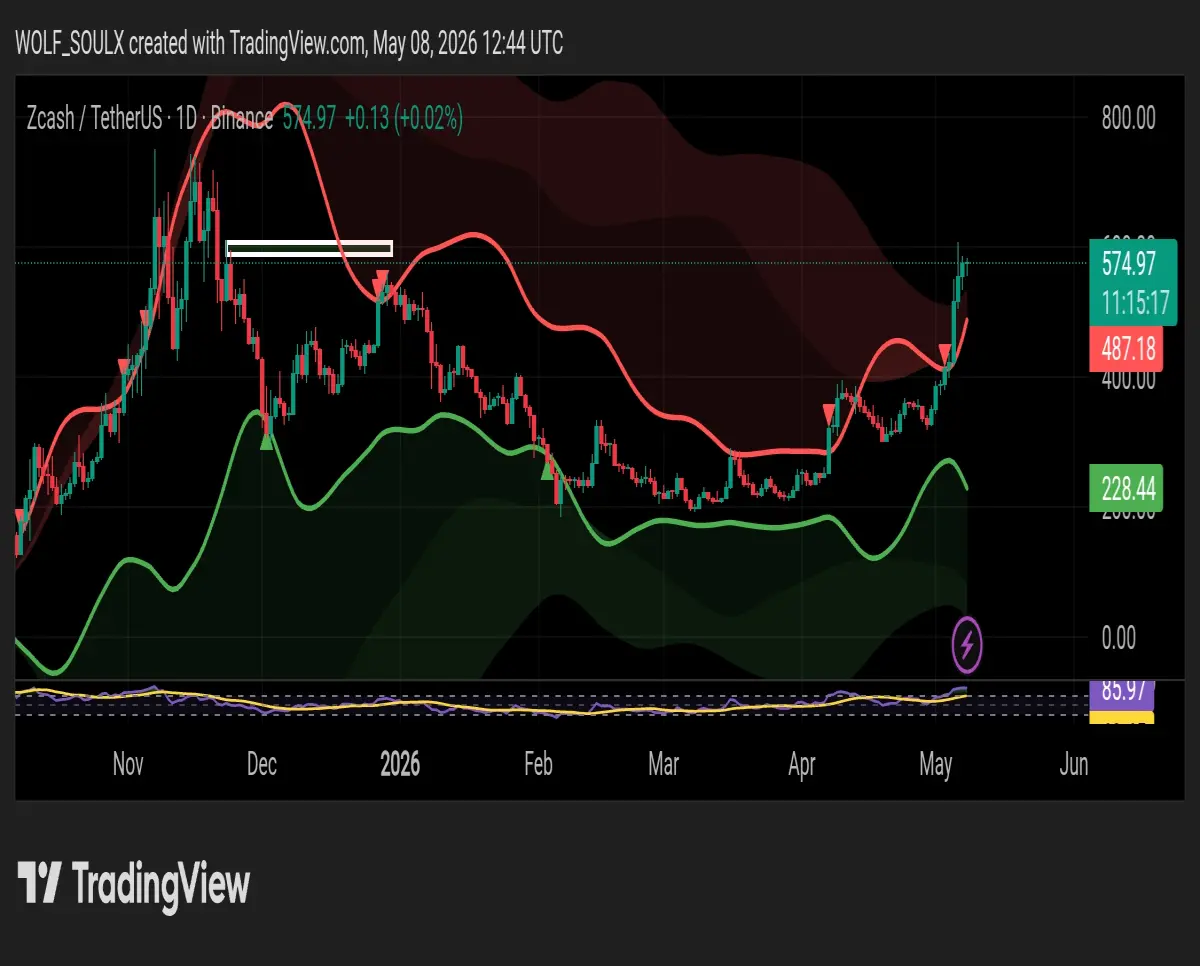Viewport: 1200px width, 966px height.
Task: Select the green up-triangle signal in early December
Action: coord(266,440)
